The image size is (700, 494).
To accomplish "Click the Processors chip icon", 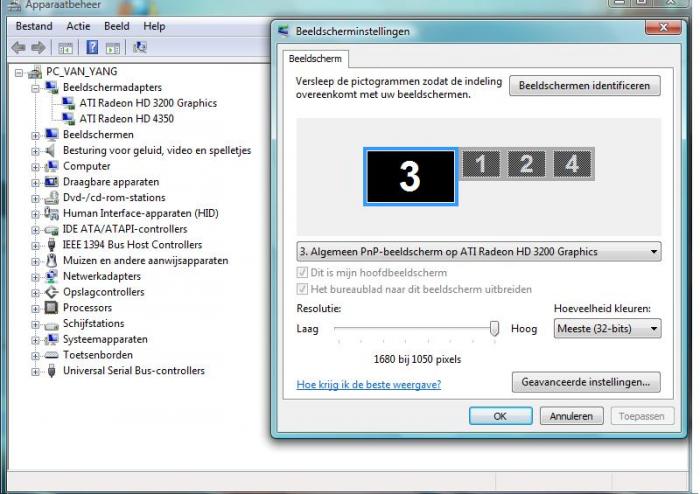I will point(51,307).
